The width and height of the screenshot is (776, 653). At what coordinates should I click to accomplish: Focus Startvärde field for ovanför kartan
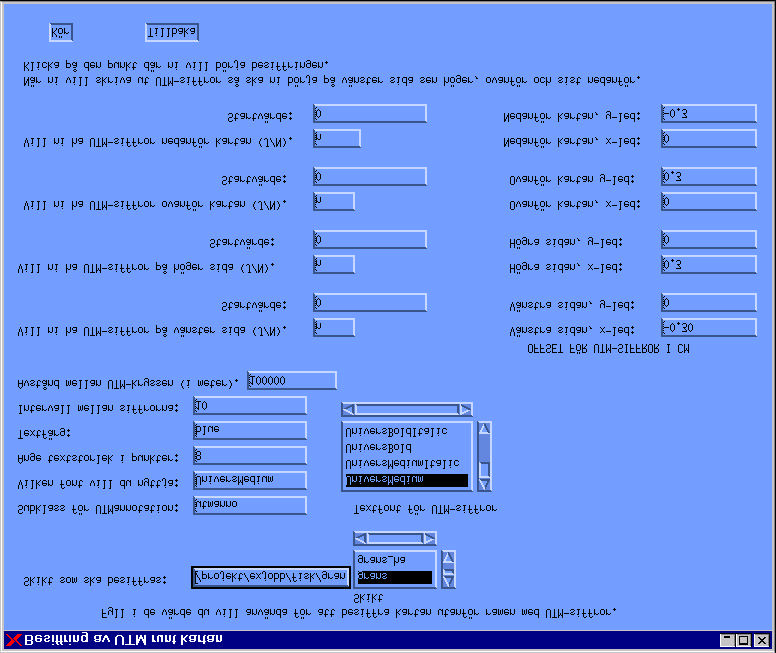370,176
